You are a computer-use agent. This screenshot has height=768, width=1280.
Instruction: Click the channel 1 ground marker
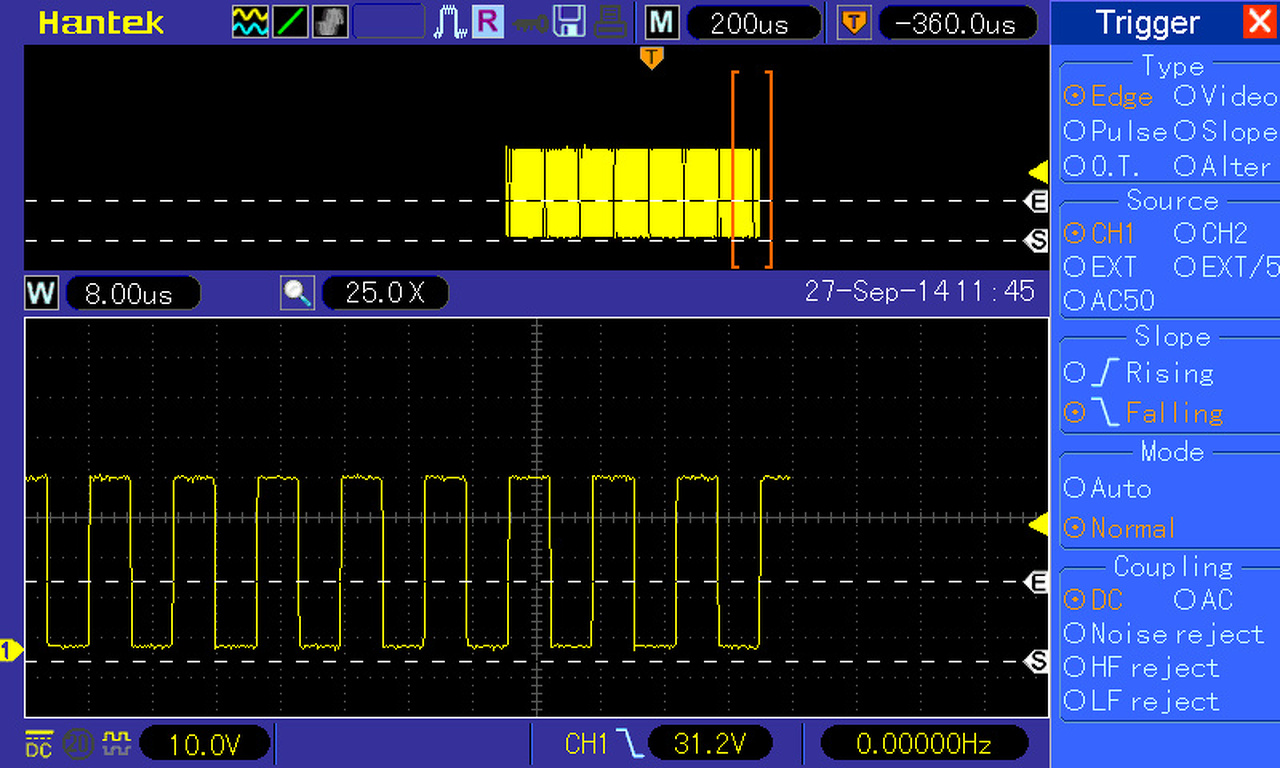(x=10, y=651)
